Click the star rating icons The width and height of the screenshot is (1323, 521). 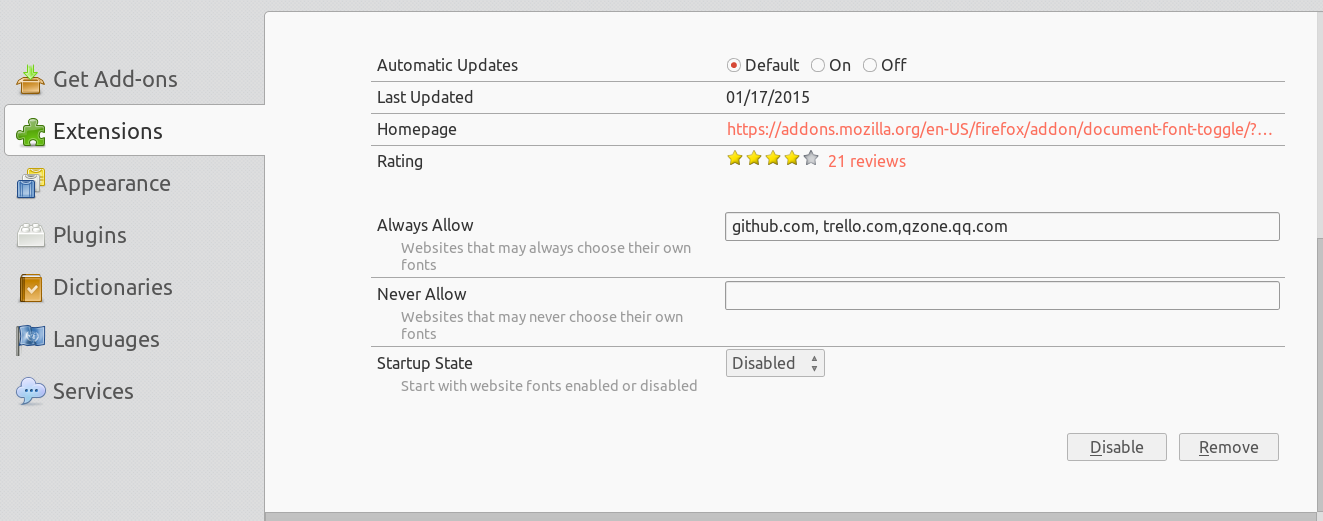[773, 158]
